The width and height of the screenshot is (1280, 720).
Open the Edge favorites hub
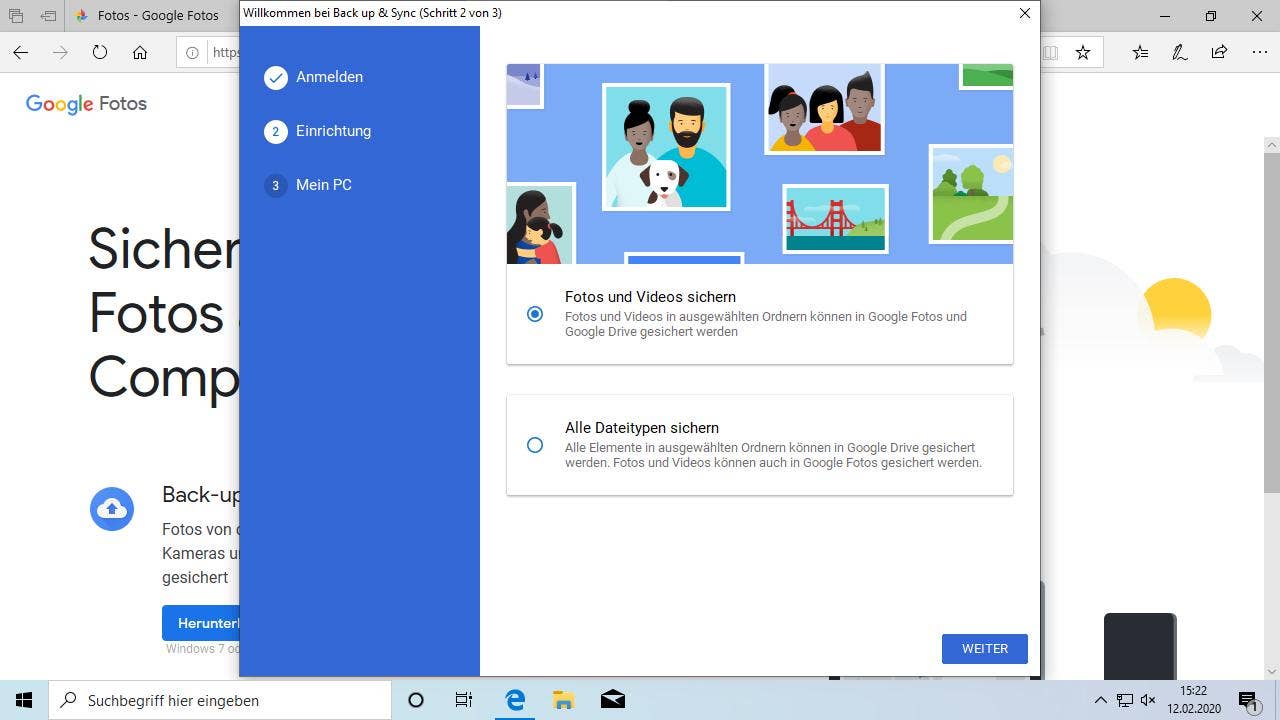point(1141,53)
